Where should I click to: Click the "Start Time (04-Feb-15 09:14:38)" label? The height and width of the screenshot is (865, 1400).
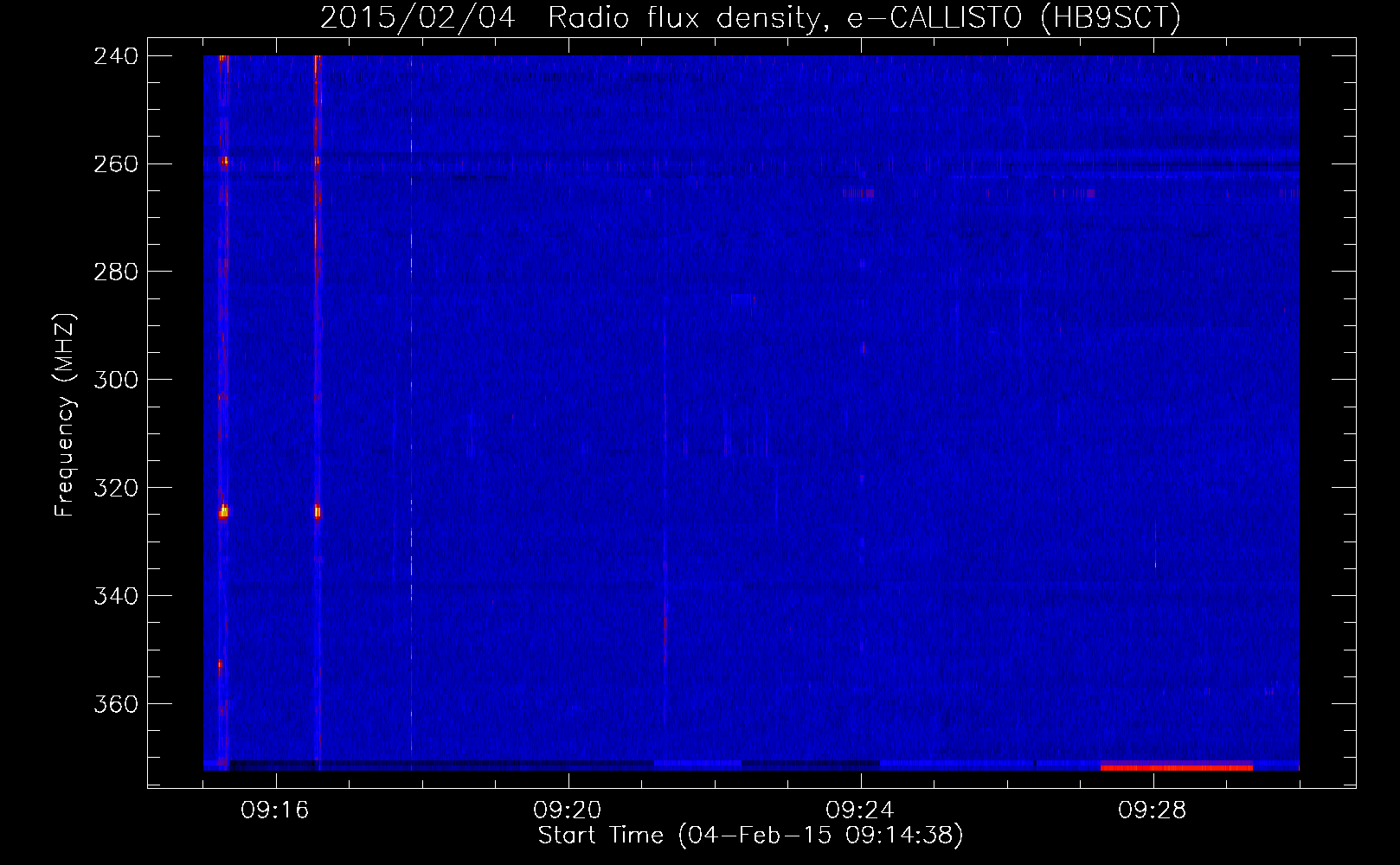click(750, 836)
